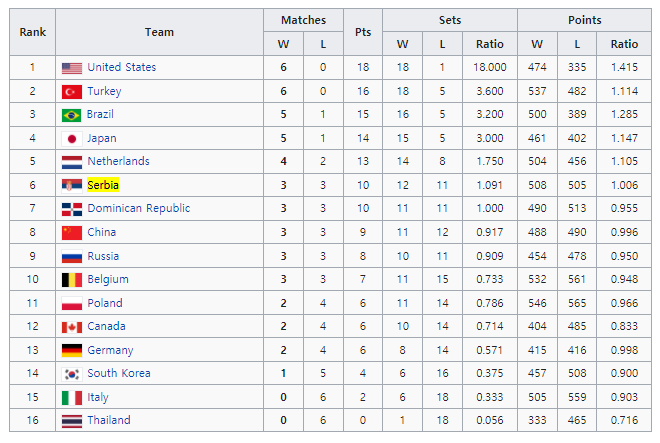The image size is (660, 443).
Task: Click the South Korea flag icon
Action: point(72,374)
